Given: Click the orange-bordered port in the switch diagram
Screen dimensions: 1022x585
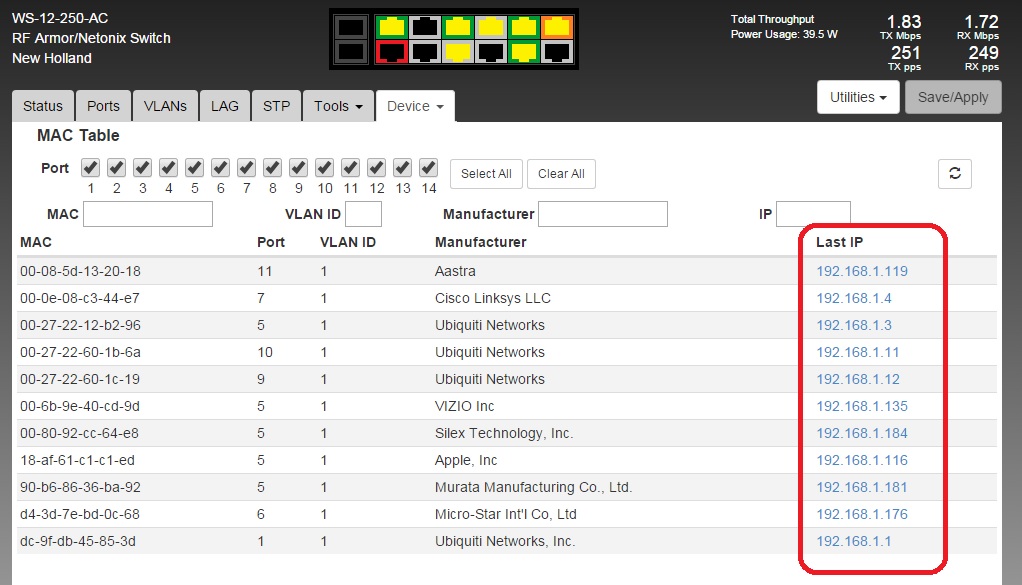Looking at the screenshot, I should point(557,27).
